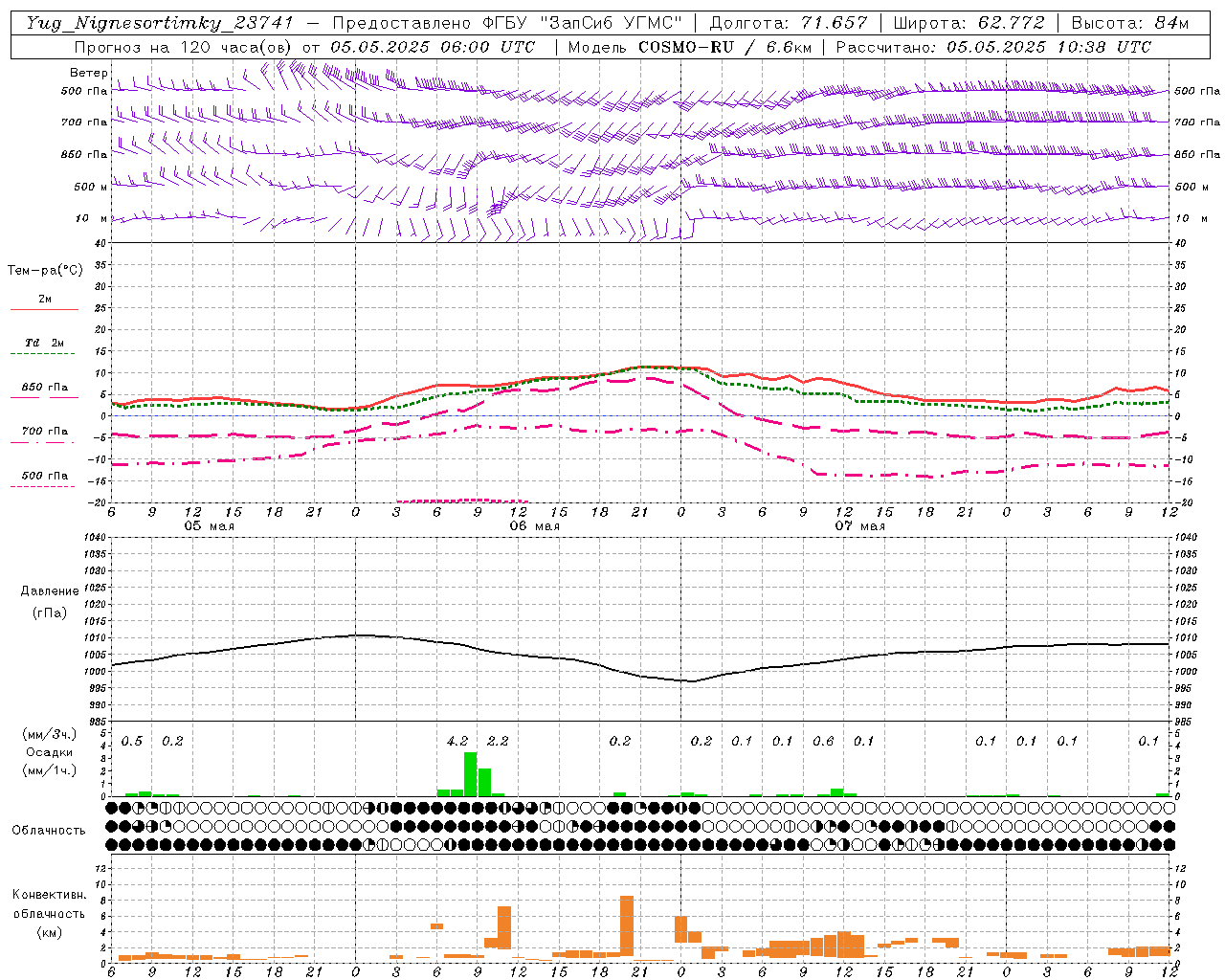This screenshot has width=1225, height=980.
Task: Click the Долгота: 71.657 value
Action: [x=789, y=23]
